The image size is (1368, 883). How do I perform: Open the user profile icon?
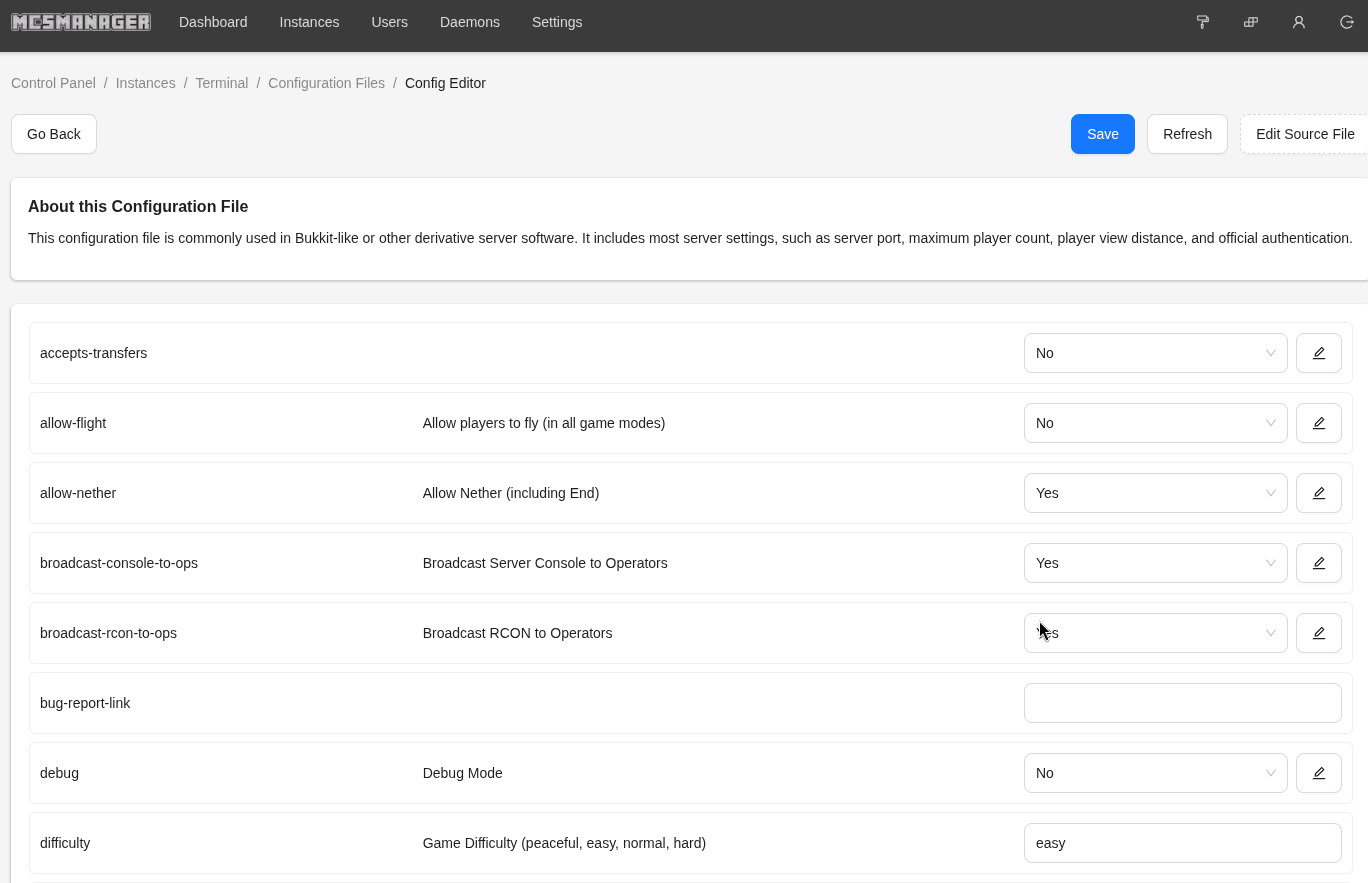(1299, 22)
